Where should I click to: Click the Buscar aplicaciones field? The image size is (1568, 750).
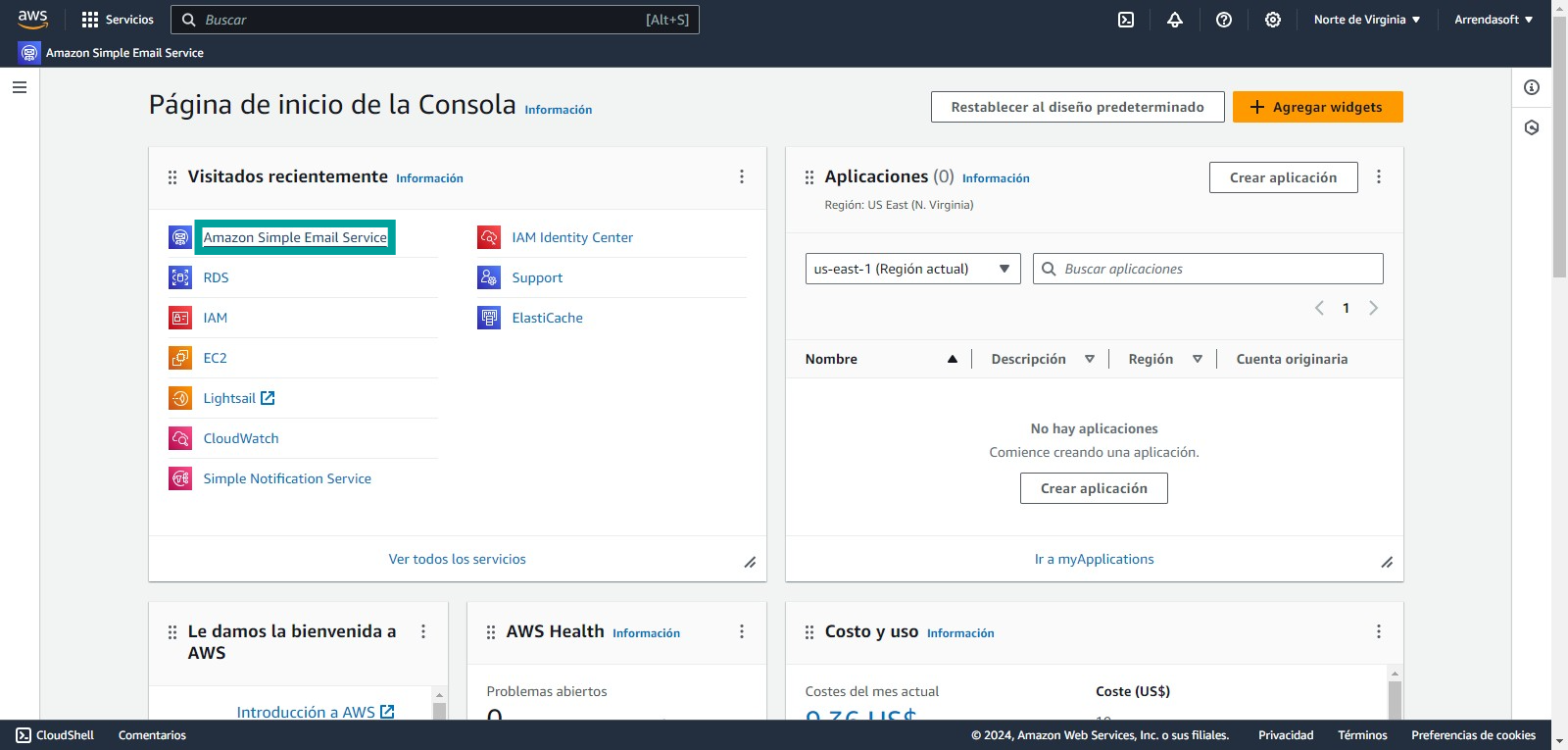click(1208, 269)
